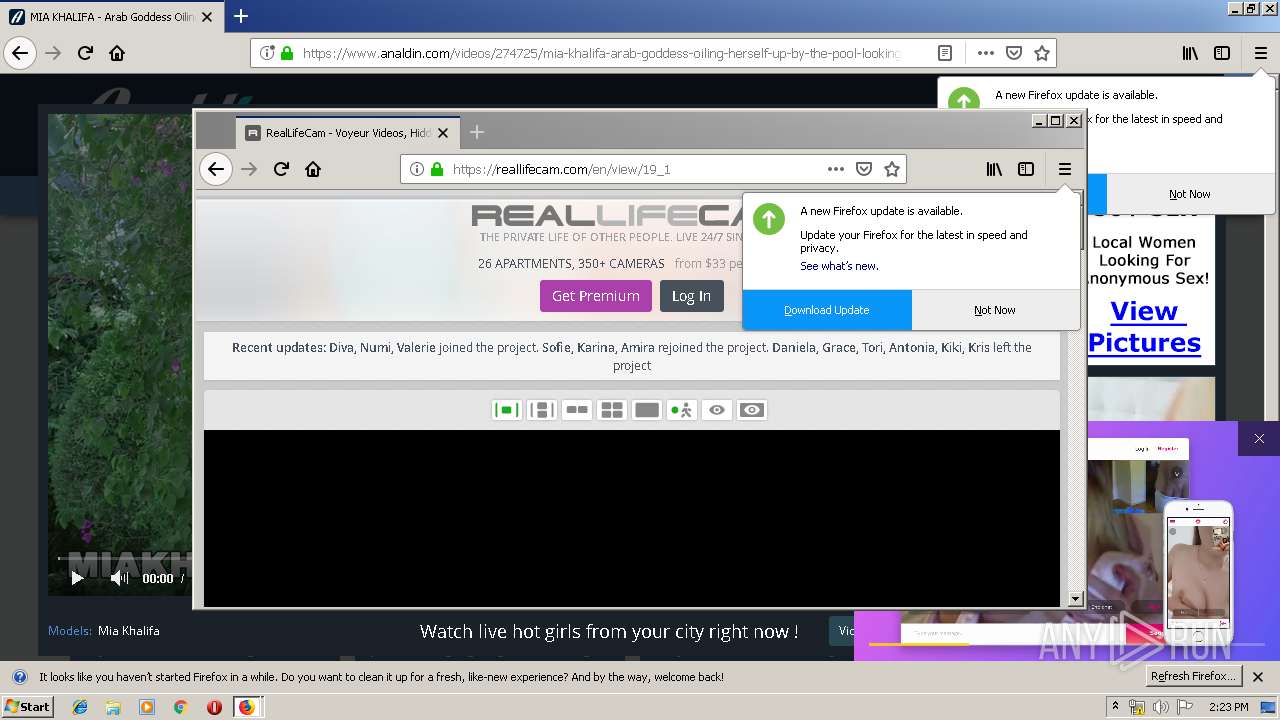
Task: Click the green padlock in RealLifeCam window
Action: tap(437, 169)
